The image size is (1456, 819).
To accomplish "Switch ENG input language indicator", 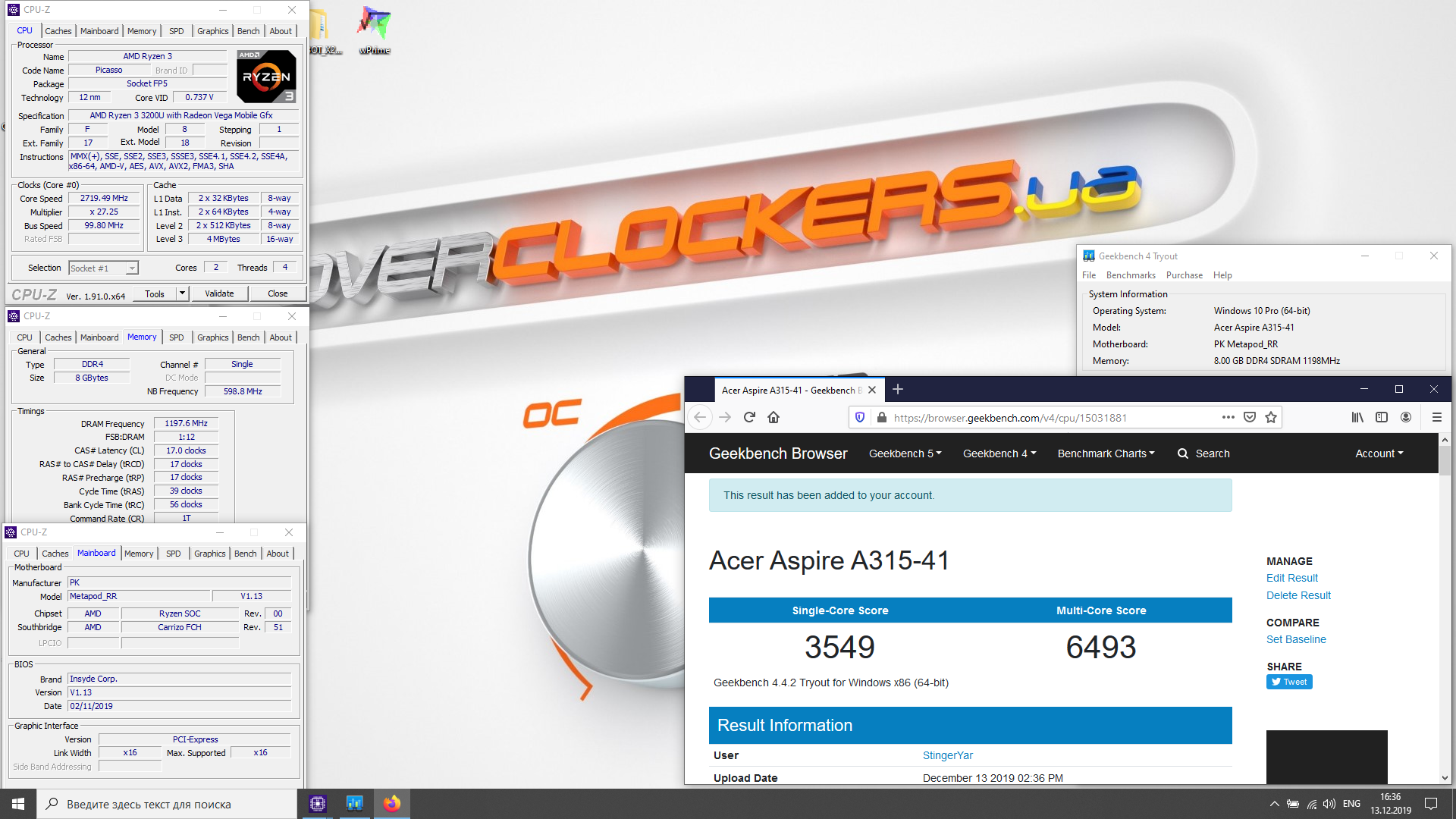I will 1351,804.
